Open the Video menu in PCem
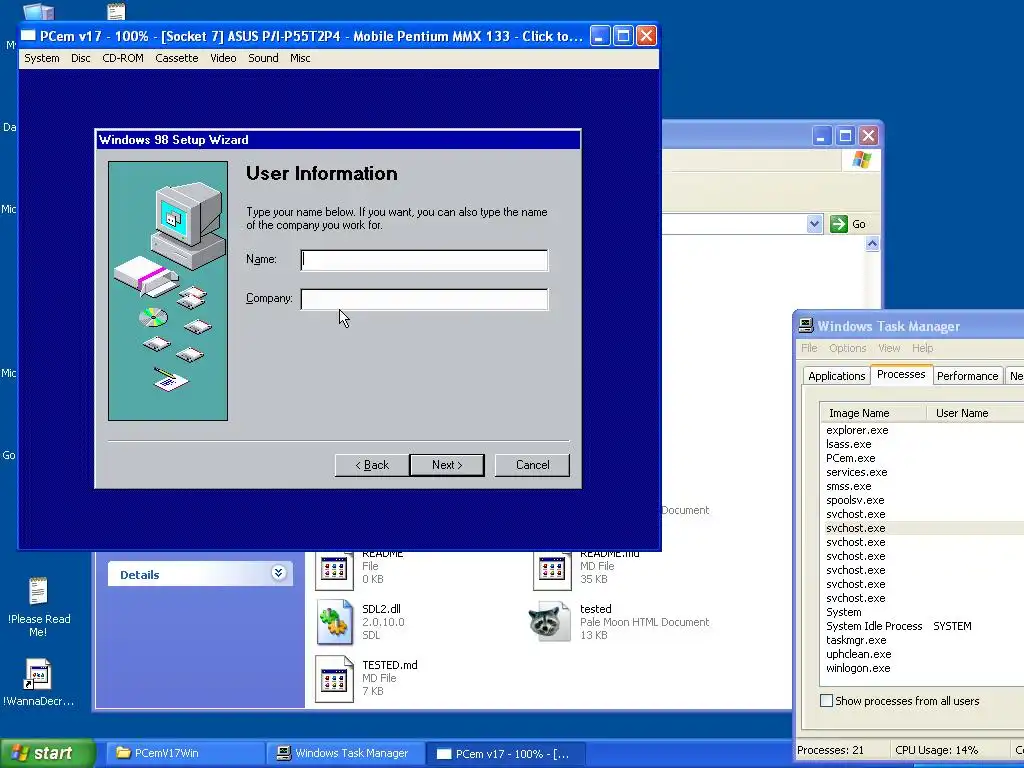Image resolution: width=1024 pixels, height=768 pixels. (223, 58)
